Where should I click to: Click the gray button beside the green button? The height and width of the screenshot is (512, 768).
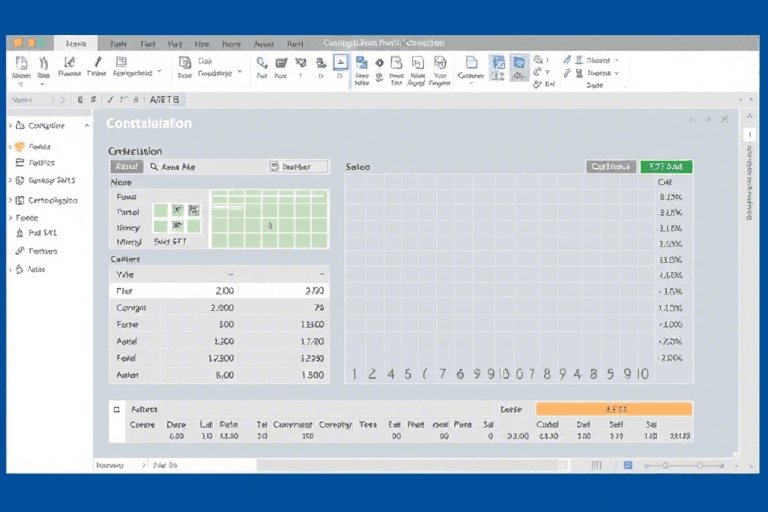(610, 167)
